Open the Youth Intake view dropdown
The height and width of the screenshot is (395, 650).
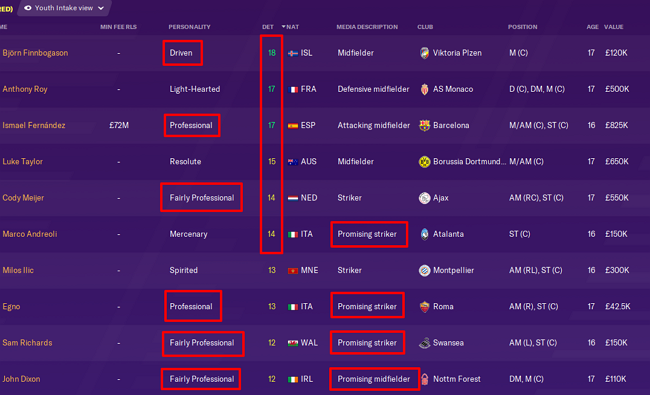[x=64, y=8]
